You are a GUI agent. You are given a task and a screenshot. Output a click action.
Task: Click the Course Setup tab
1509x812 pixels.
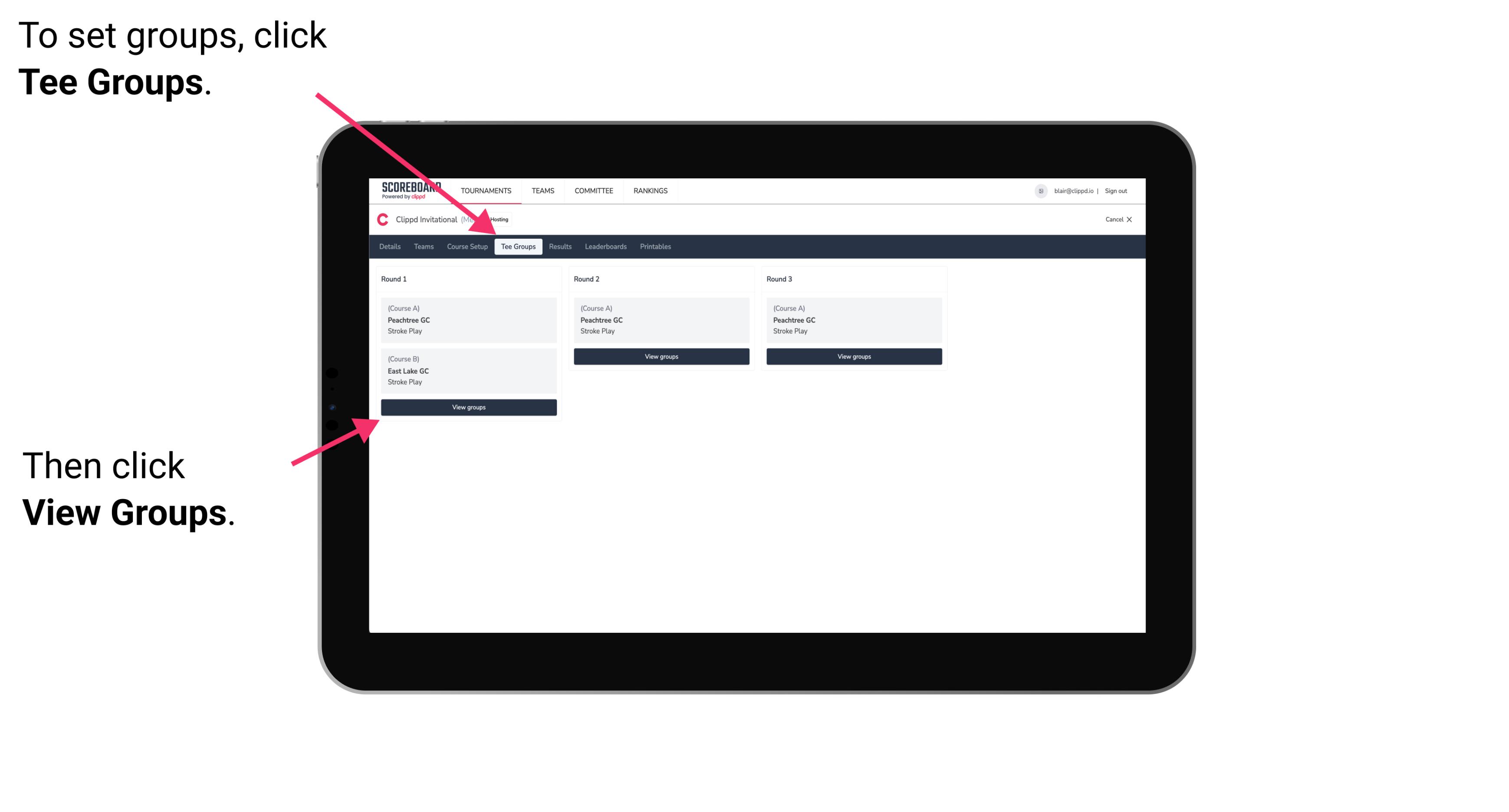[468, 246]
